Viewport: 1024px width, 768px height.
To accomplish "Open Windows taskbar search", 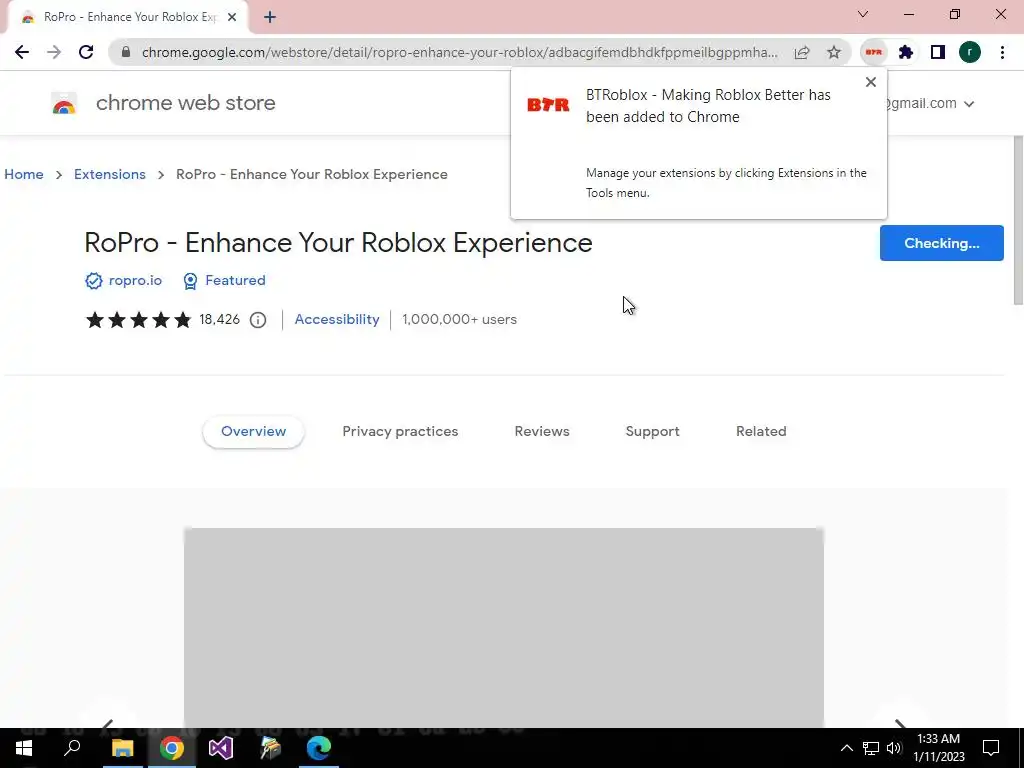I will point(72,748).
